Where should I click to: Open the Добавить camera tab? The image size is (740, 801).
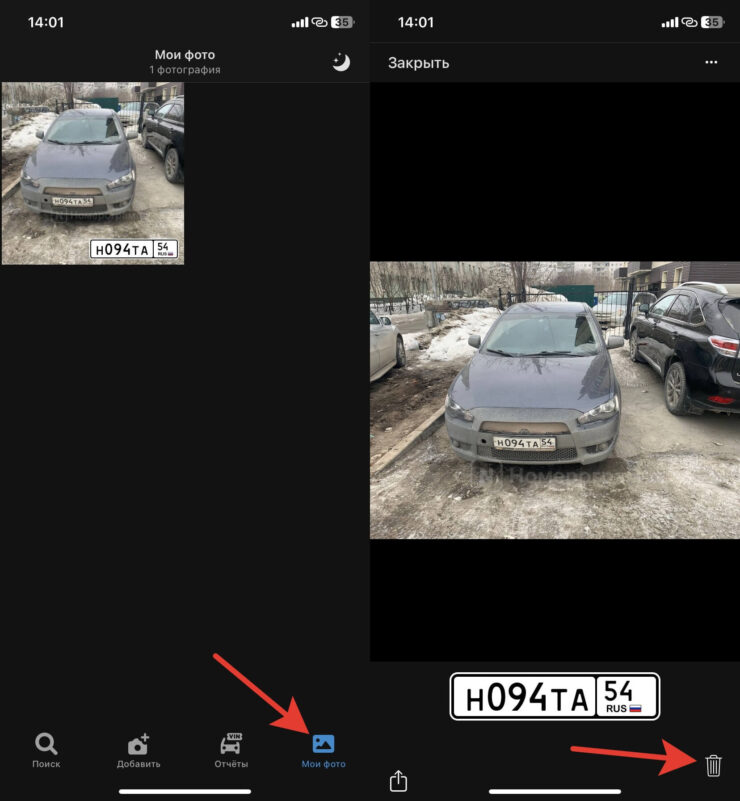138,750
